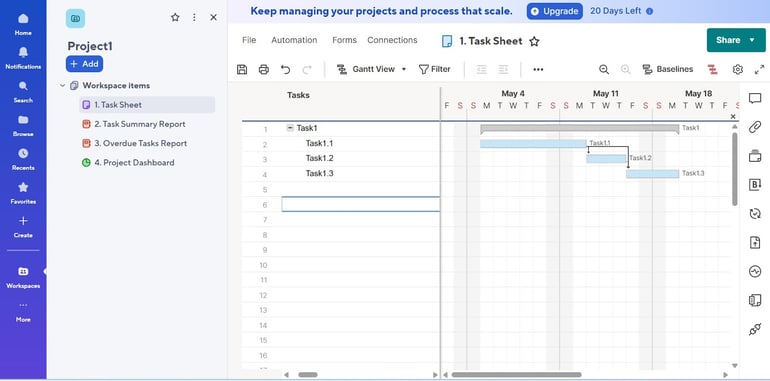Click the Print icon in toolbar
The width and height of the screenshot is (770, 381).
pyautogui.click(x=264, y=69)
